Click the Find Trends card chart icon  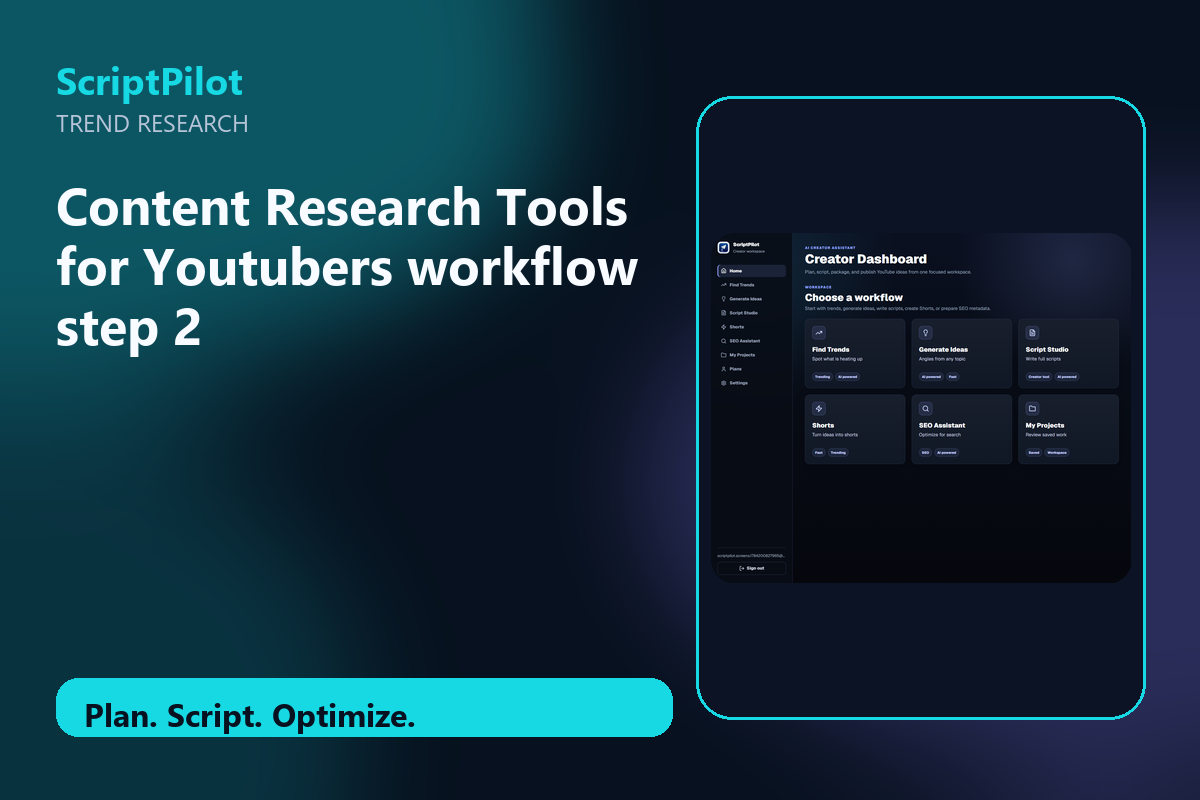pos(819,332)
